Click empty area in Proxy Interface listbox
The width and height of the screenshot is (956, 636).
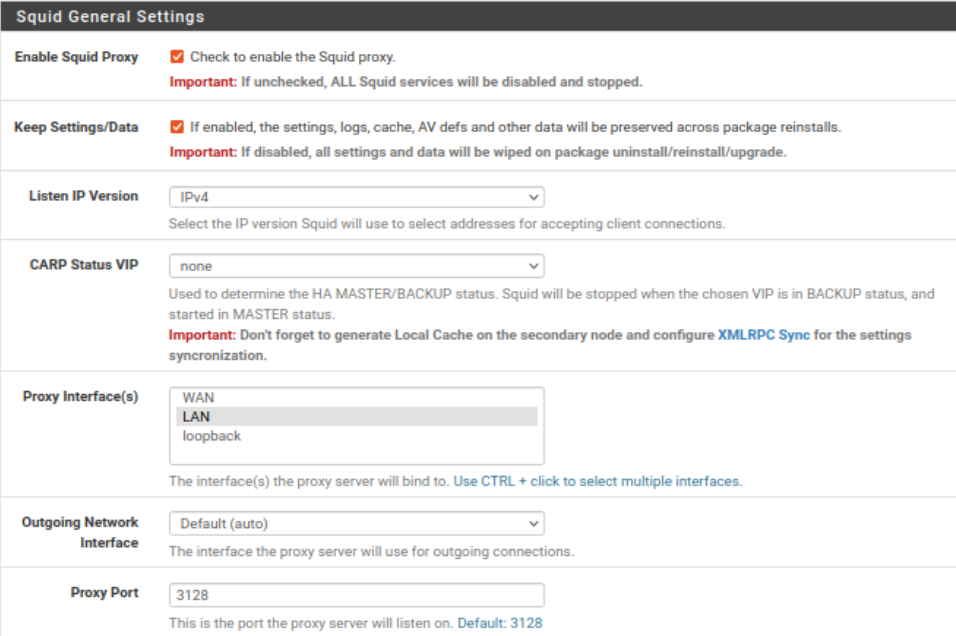357,454
